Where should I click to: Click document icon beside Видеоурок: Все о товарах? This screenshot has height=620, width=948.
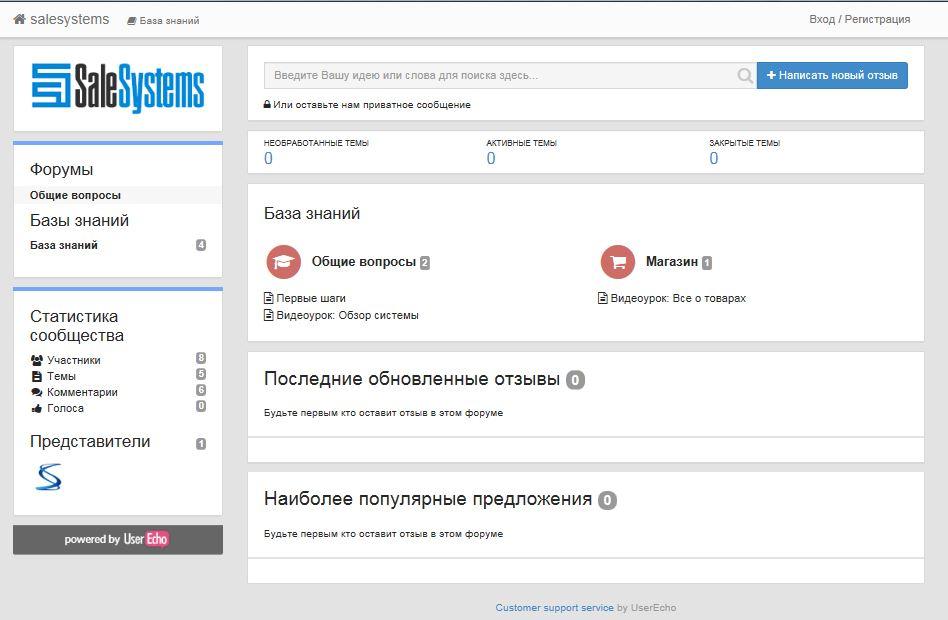click(x=603, y=298)
